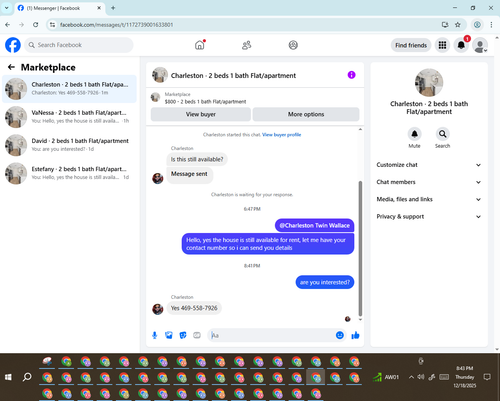
Task: Open the notifications bell
Action: 461,45
